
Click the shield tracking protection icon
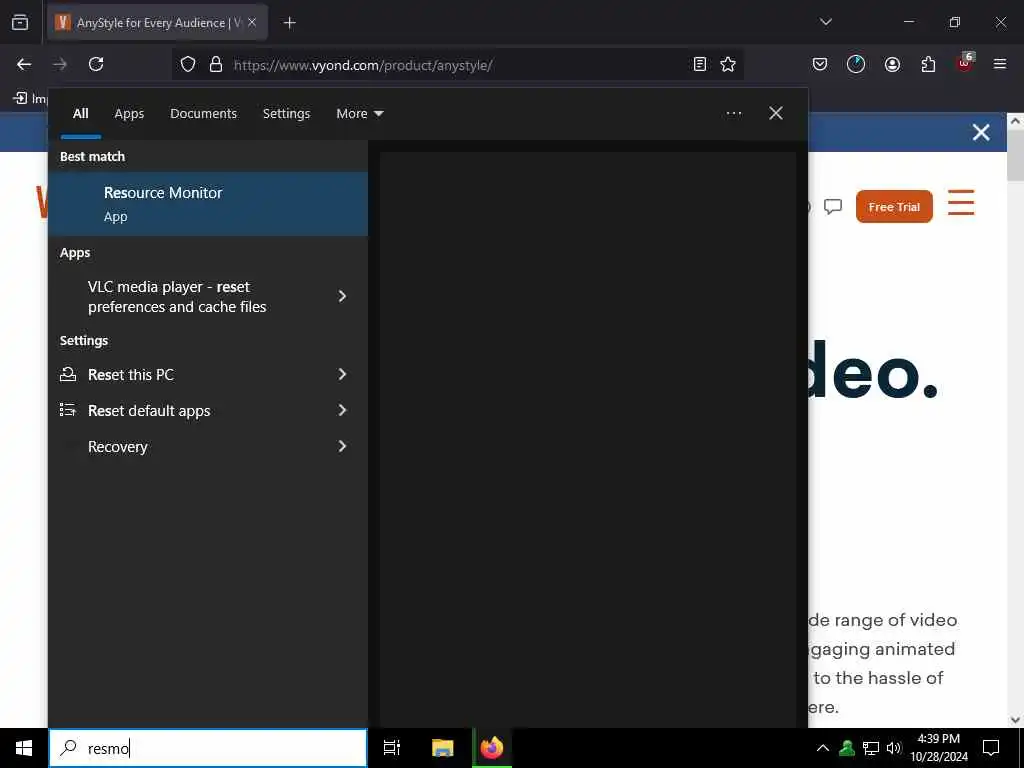click(x=188, y=65)
